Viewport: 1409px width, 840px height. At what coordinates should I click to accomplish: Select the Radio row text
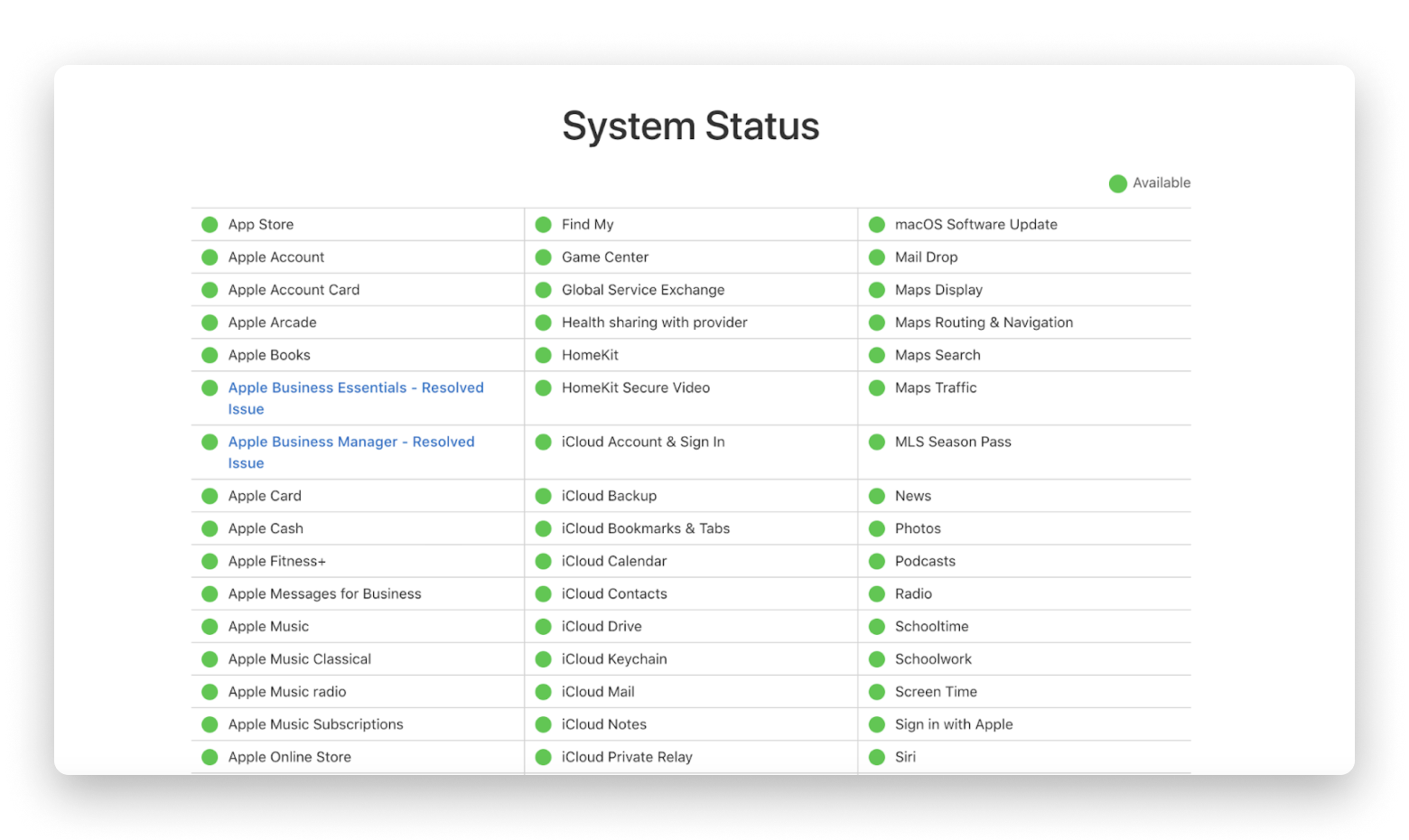(x=913, y=593)
